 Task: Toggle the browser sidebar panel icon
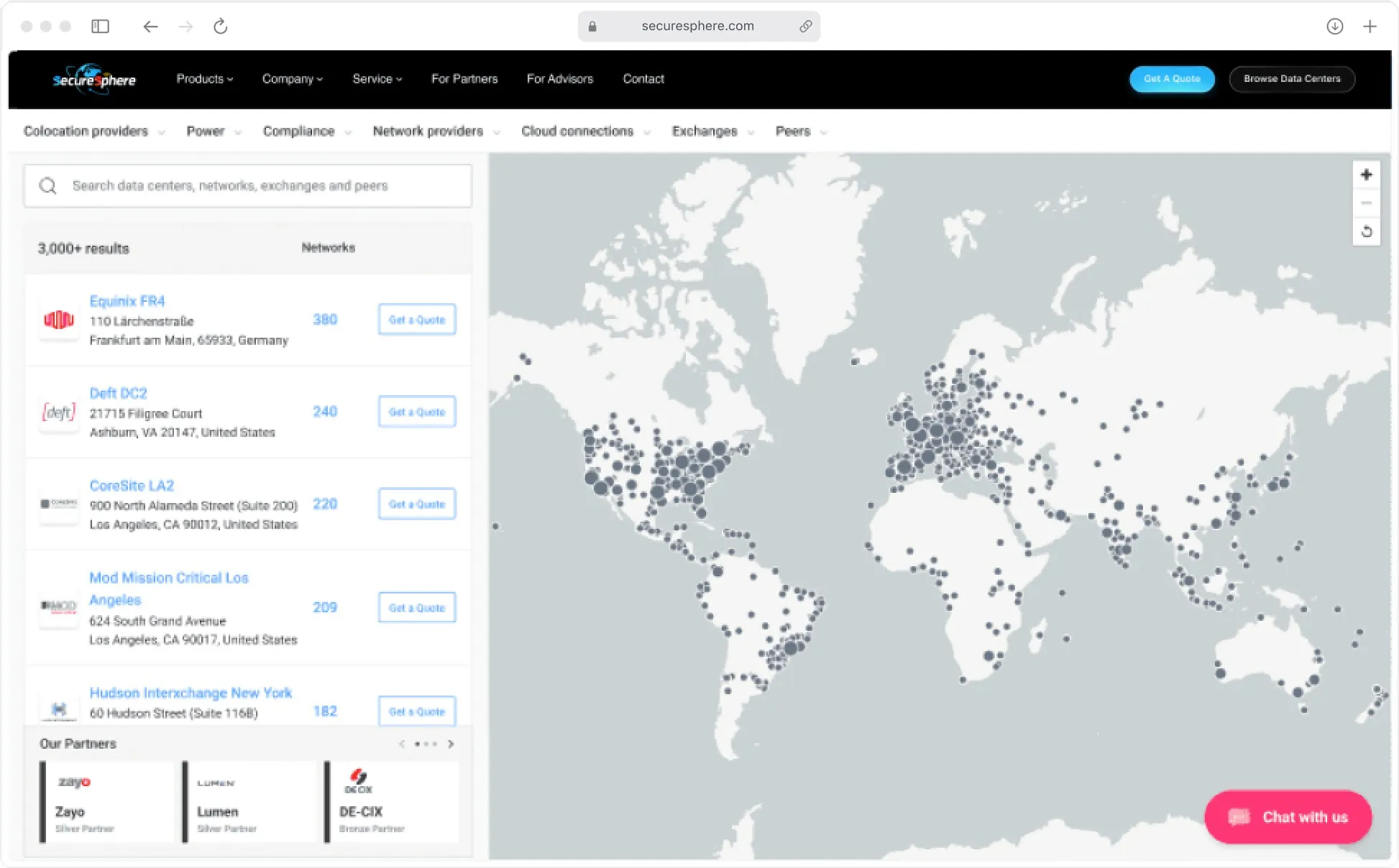click(x=100, y=27)
